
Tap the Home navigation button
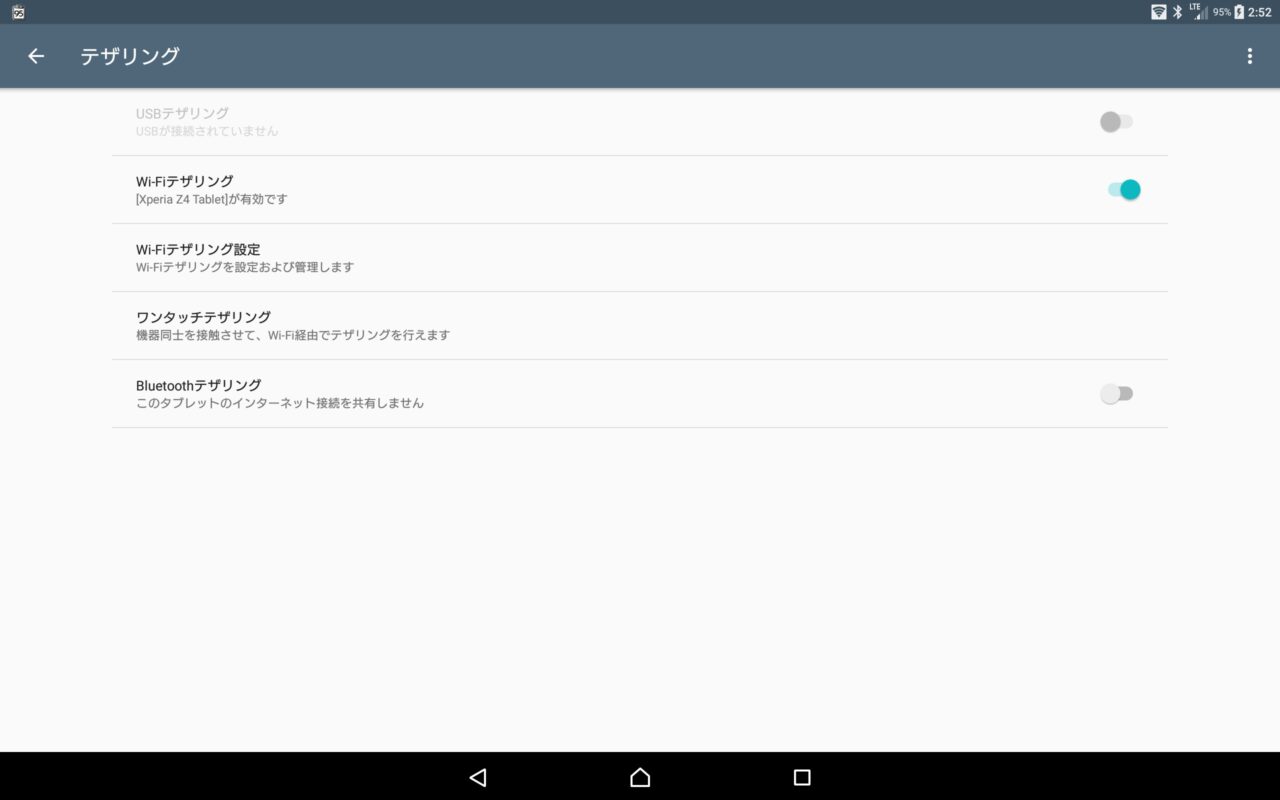[x=640, y=777]
